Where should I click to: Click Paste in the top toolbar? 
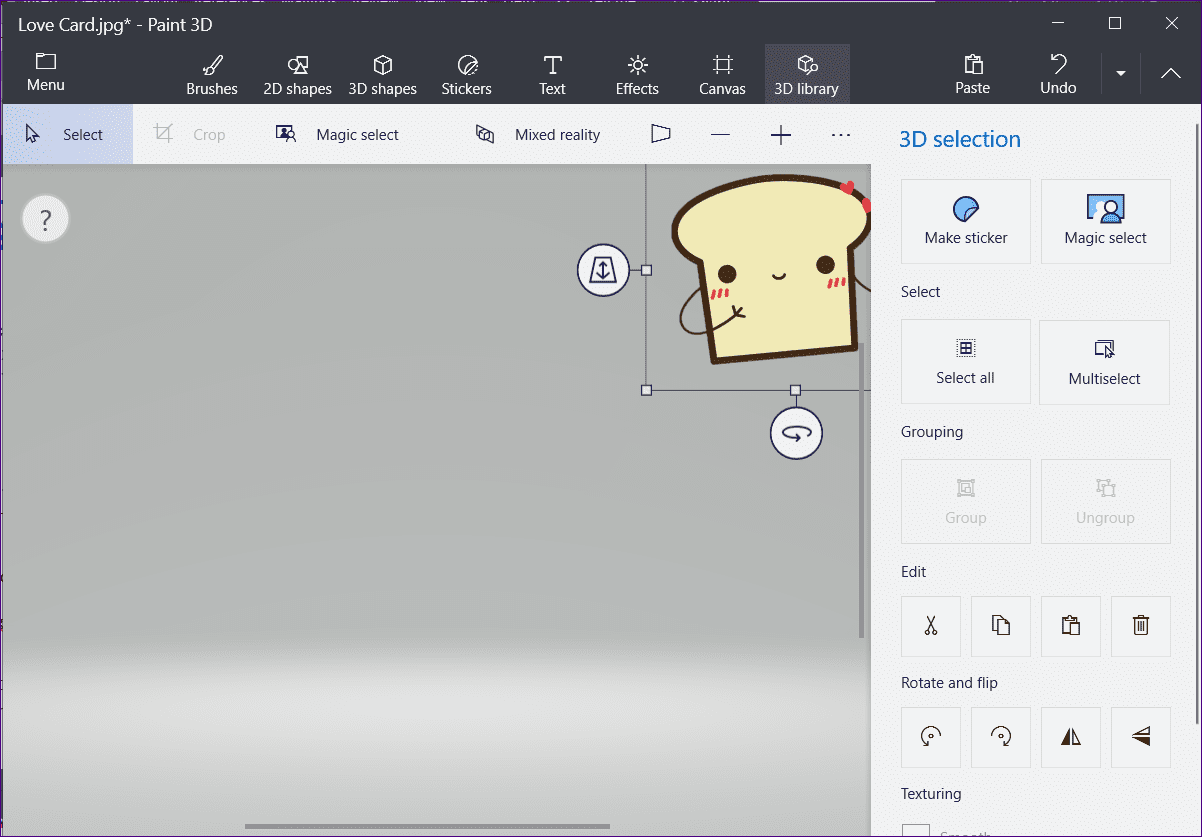(972, 75)
